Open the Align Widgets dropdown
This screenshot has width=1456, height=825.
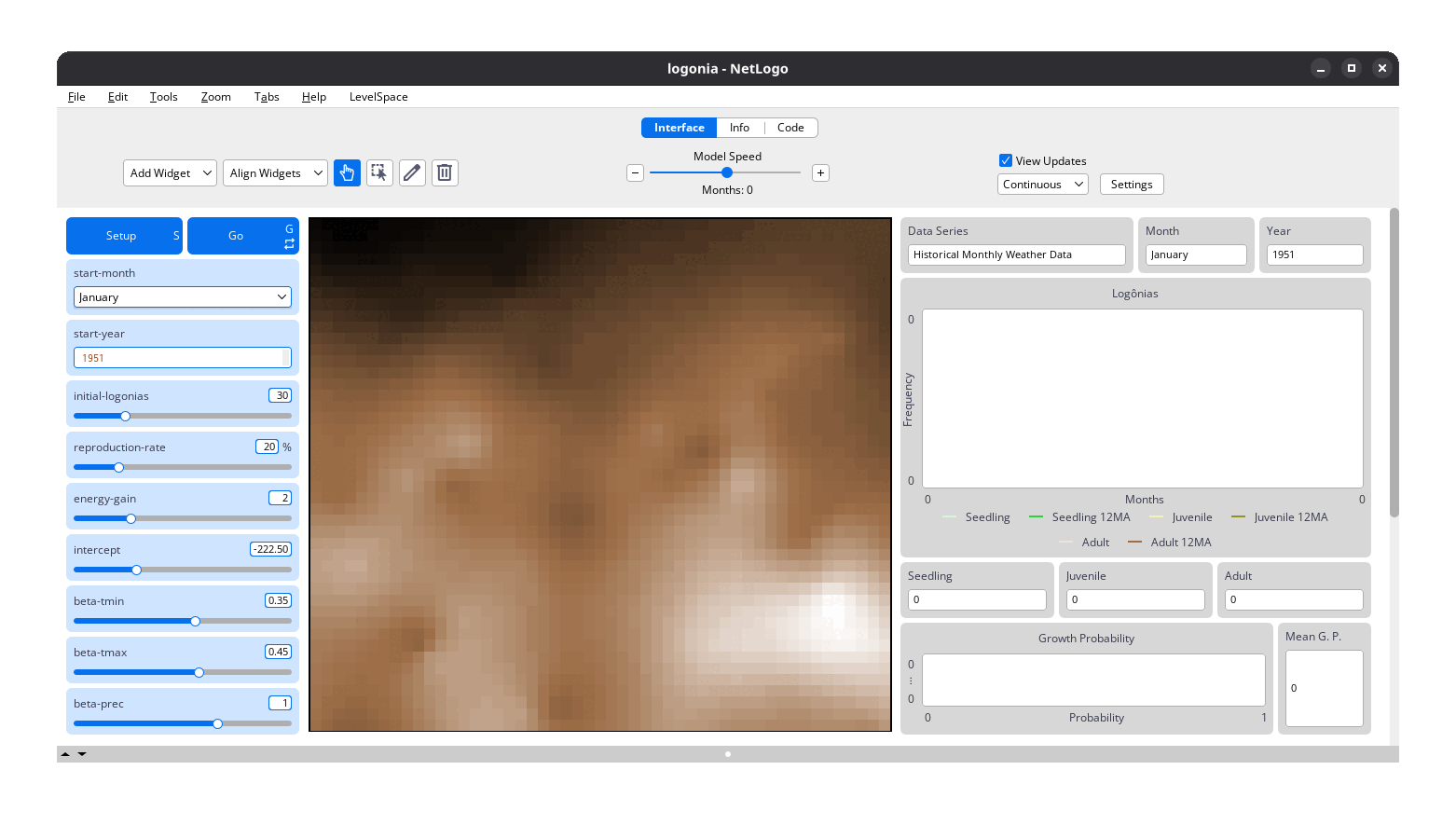point(275,172)
